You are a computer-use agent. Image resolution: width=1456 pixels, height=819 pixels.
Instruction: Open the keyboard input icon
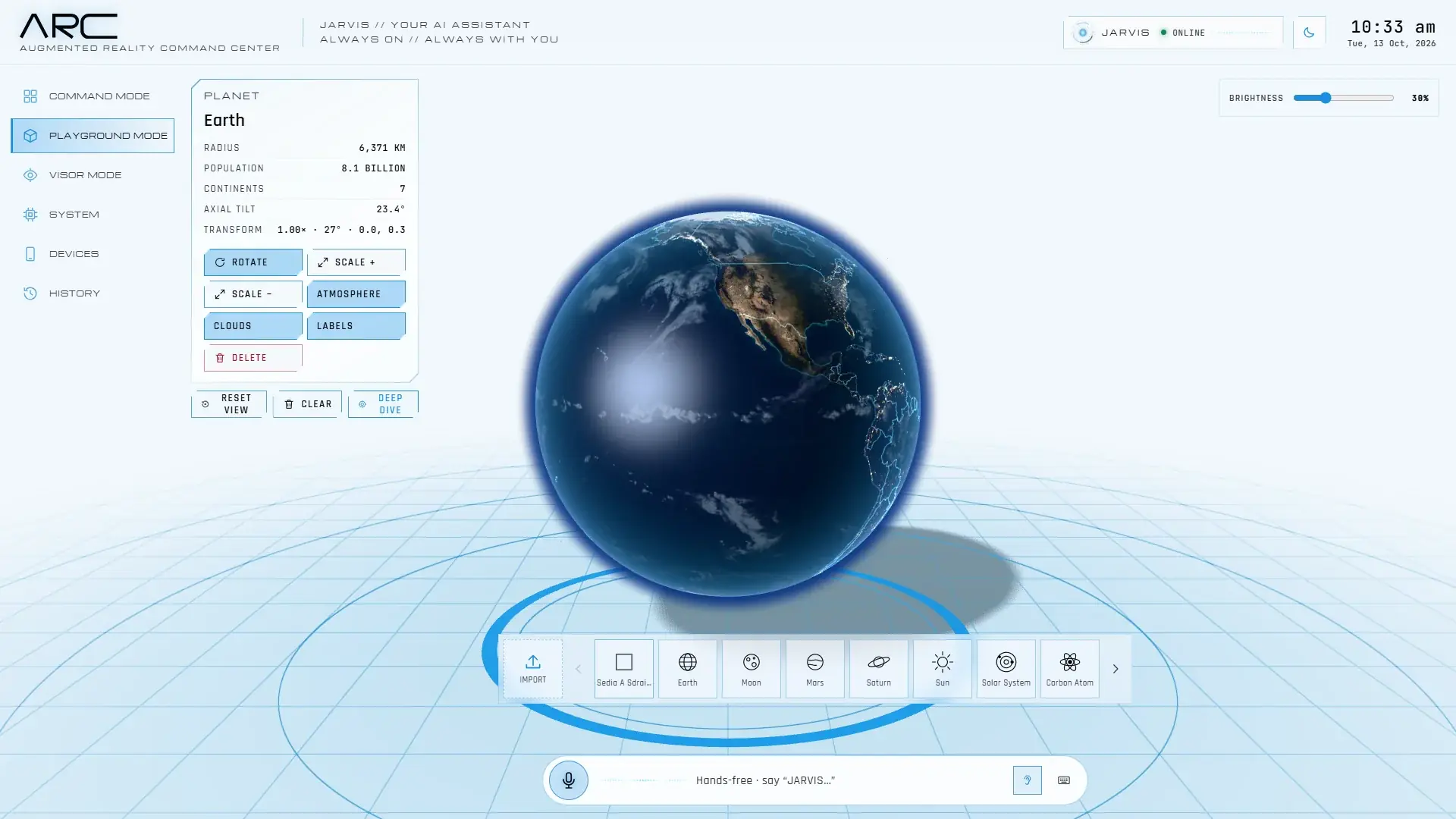[x=1064, y=780]
